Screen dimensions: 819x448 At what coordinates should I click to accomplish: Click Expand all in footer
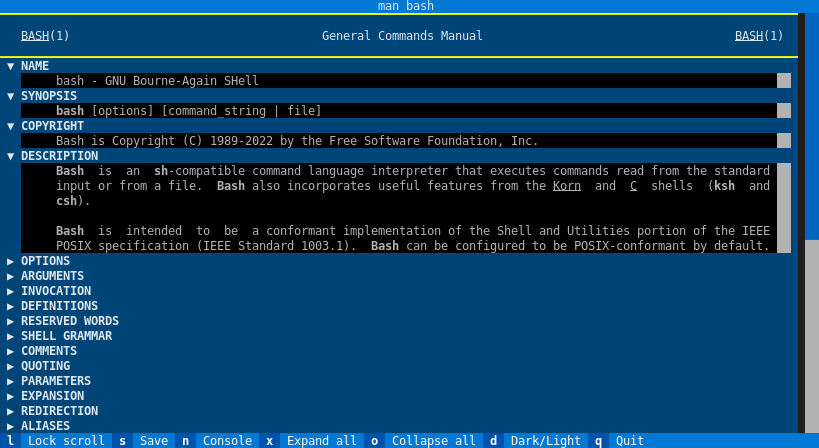coord(318,441)
